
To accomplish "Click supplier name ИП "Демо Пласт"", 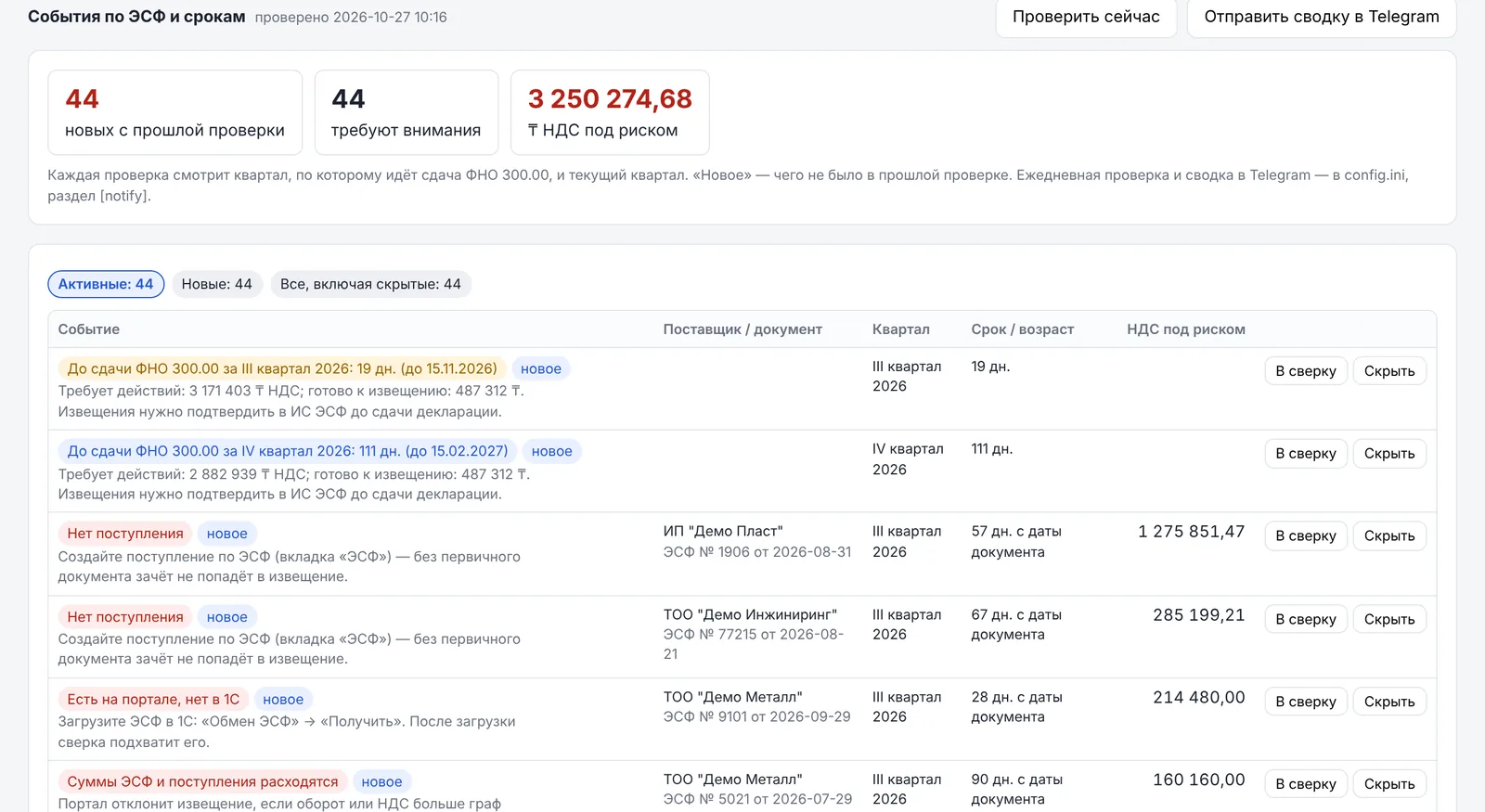I will 723,532.
